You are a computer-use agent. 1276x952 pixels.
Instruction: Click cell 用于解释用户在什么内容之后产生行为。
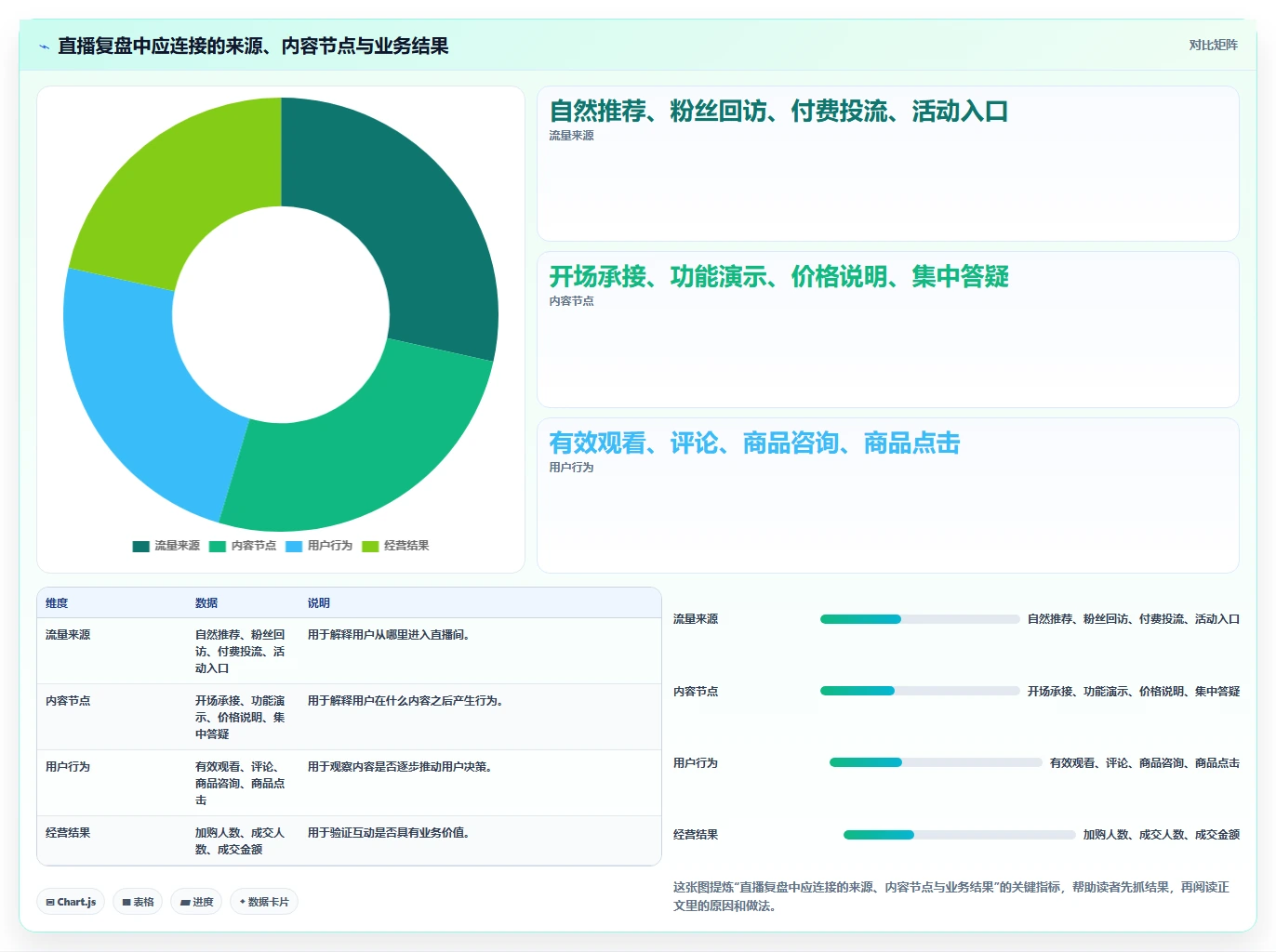[x=407, y=701]
